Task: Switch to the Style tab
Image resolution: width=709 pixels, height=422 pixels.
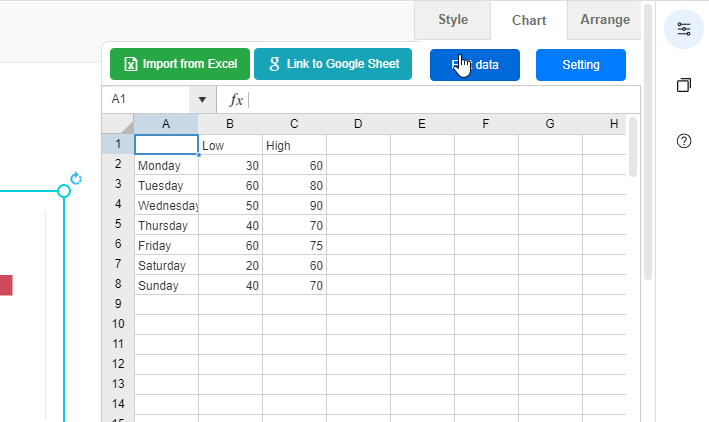Action: (452, 20)
